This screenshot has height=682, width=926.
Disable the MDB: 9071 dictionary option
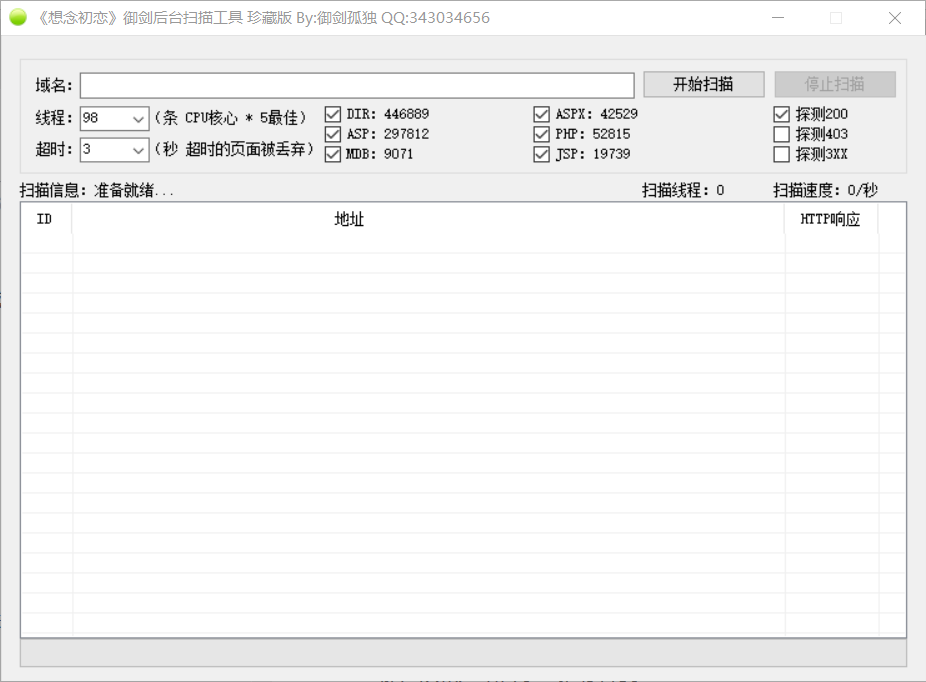coord(331,153)
